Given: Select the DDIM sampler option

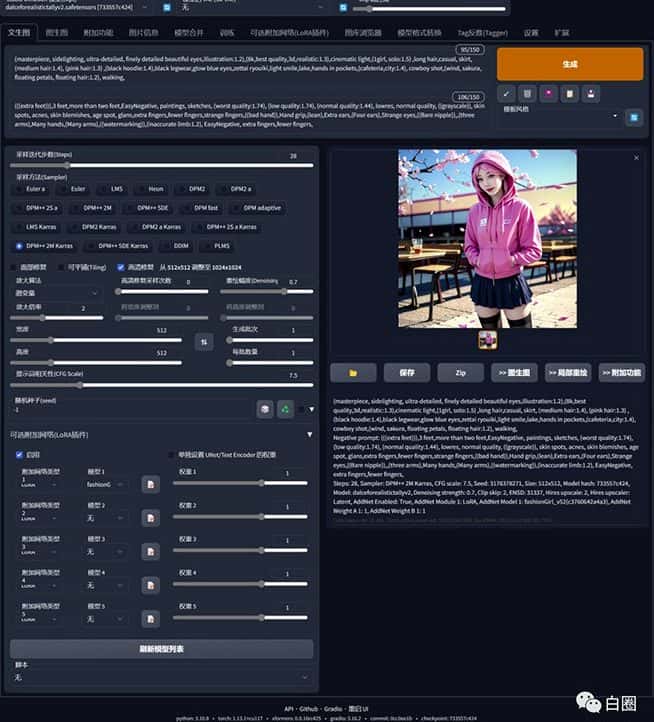Looking at the screenshot, I should (x=180, y=245).
